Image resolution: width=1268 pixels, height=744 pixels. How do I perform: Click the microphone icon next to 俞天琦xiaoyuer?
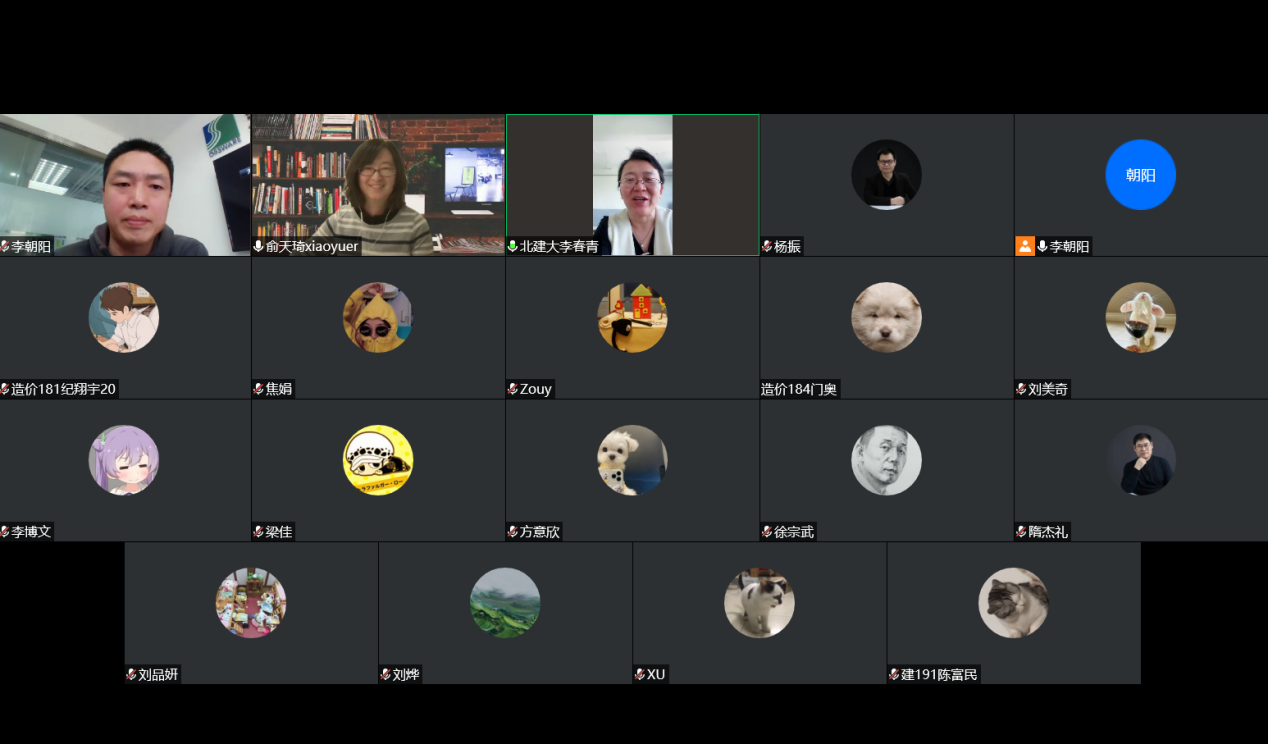coord(259,246)
